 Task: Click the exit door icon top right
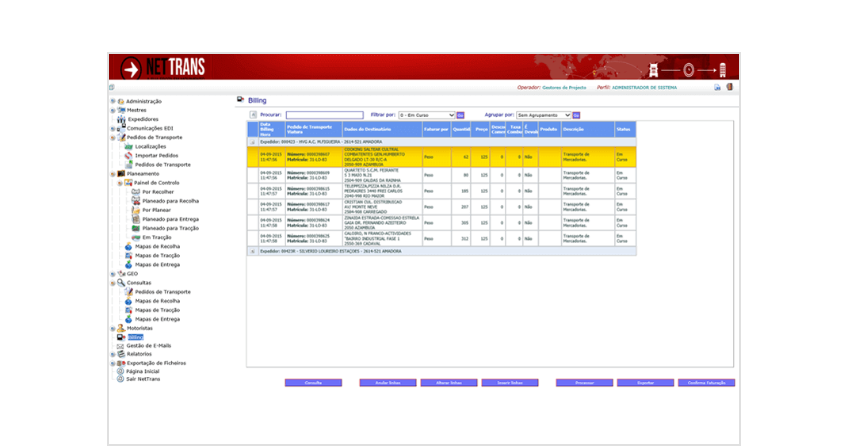729,87
